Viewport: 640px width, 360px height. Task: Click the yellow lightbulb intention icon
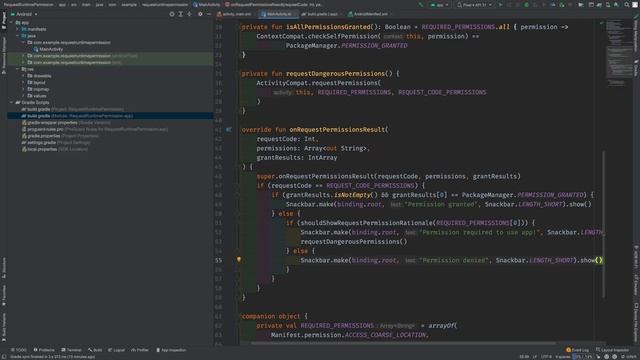(239, 259)
